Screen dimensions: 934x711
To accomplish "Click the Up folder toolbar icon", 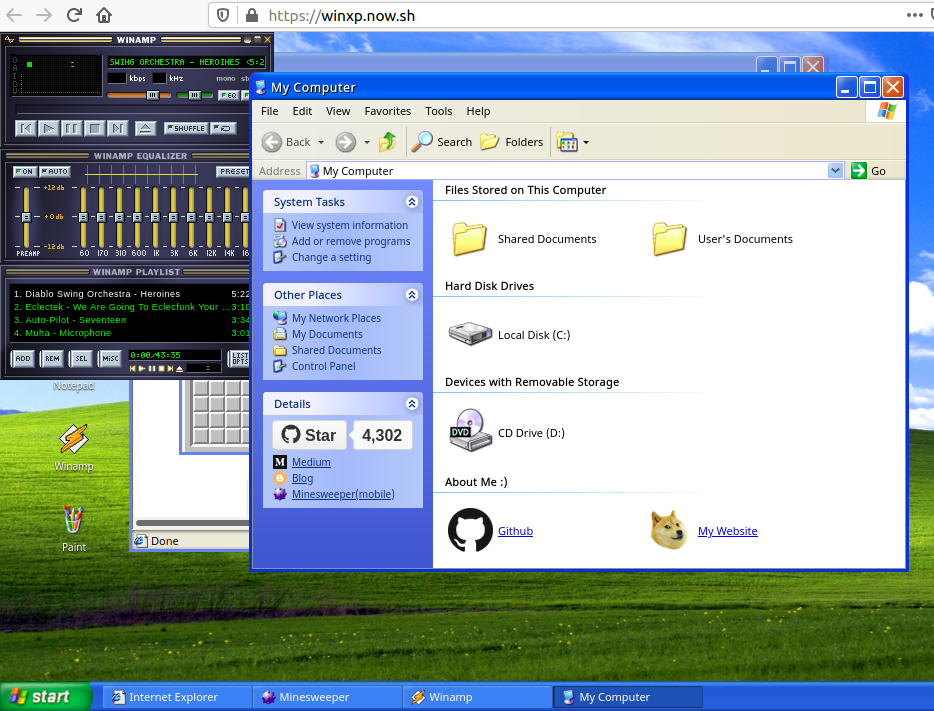I will click(387, 142).
